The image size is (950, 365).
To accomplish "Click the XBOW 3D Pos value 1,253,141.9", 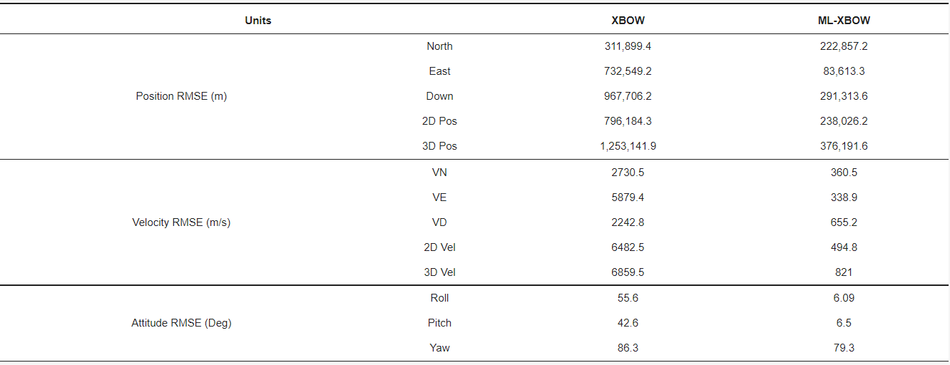I will coord(628,147).
